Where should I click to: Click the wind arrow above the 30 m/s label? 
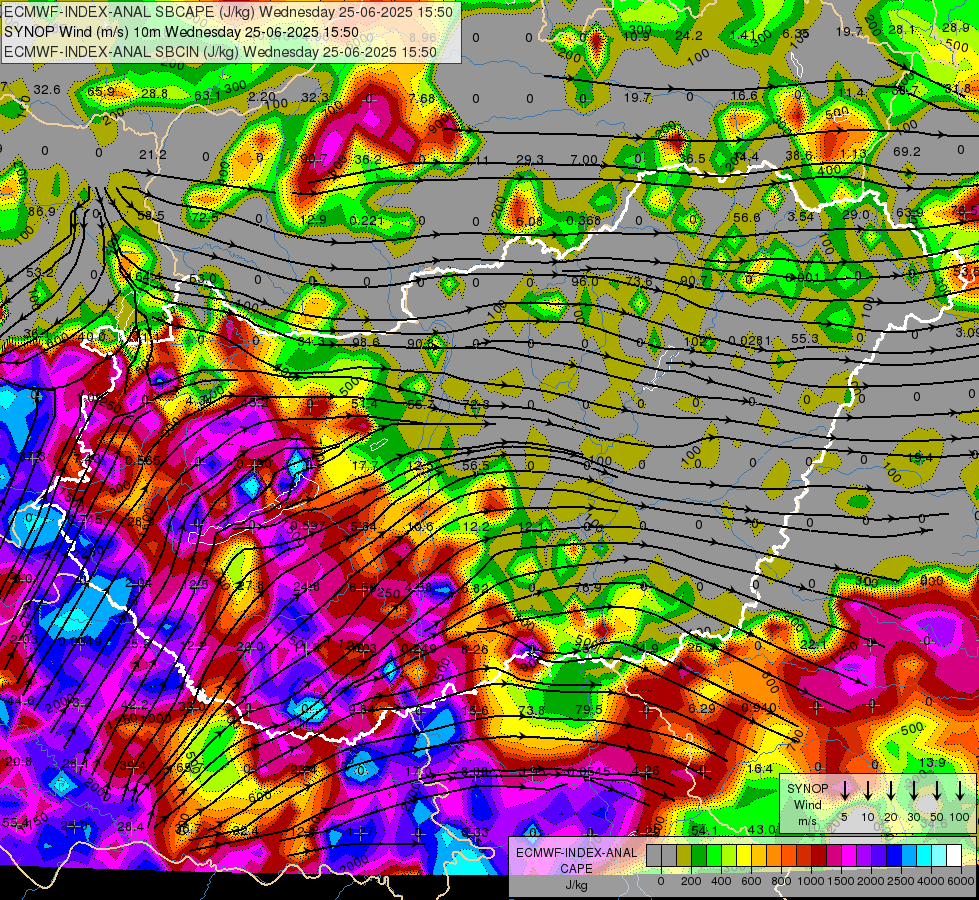pyautogui.click(x=913, y=790)
